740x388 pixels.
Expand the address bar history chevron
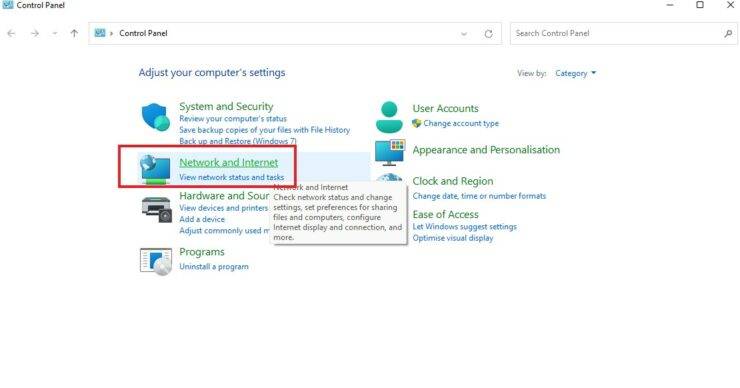464,34
